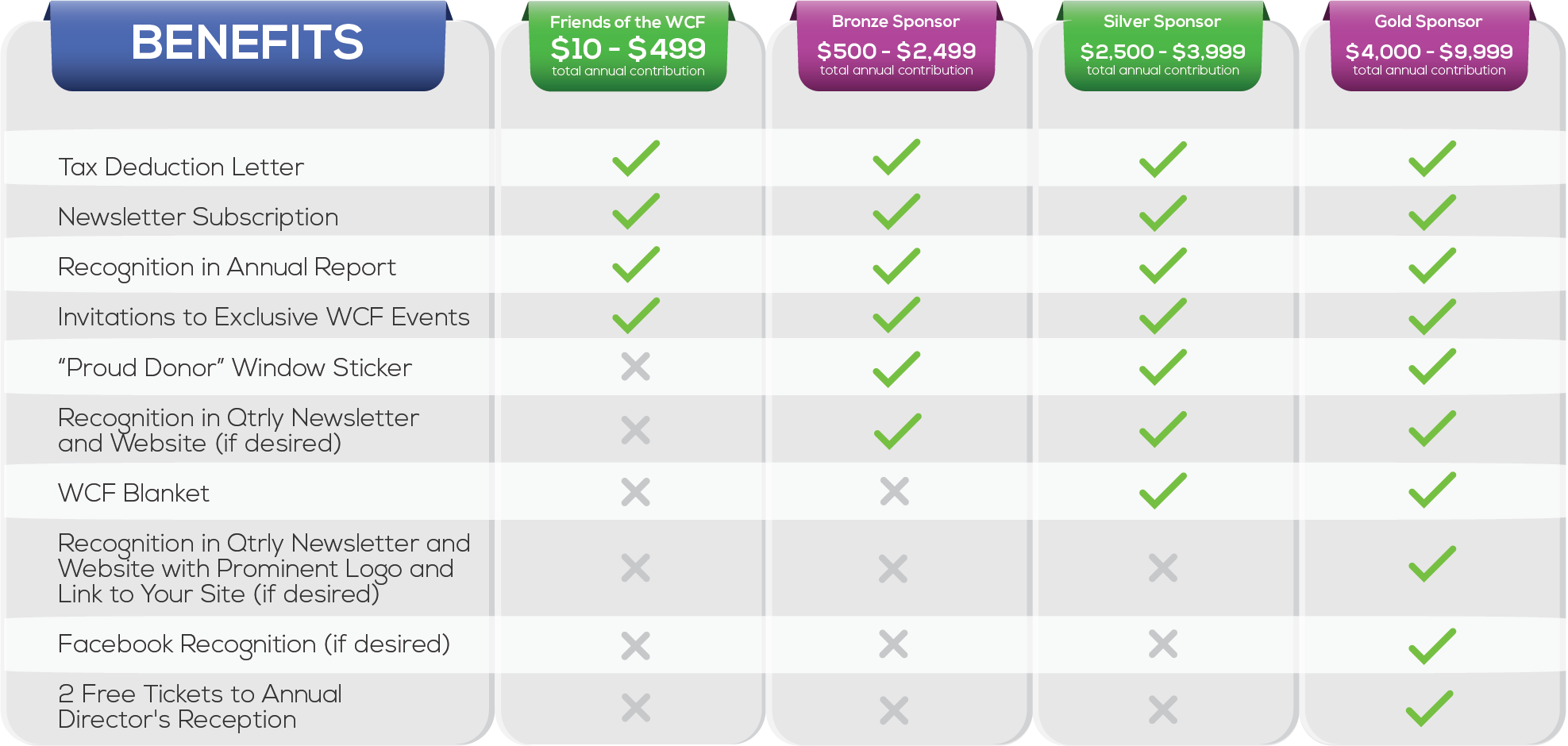
Task: Click the Silver Sponsor Recognition in Annual Report checkmark
Action: coord(1163,266)
